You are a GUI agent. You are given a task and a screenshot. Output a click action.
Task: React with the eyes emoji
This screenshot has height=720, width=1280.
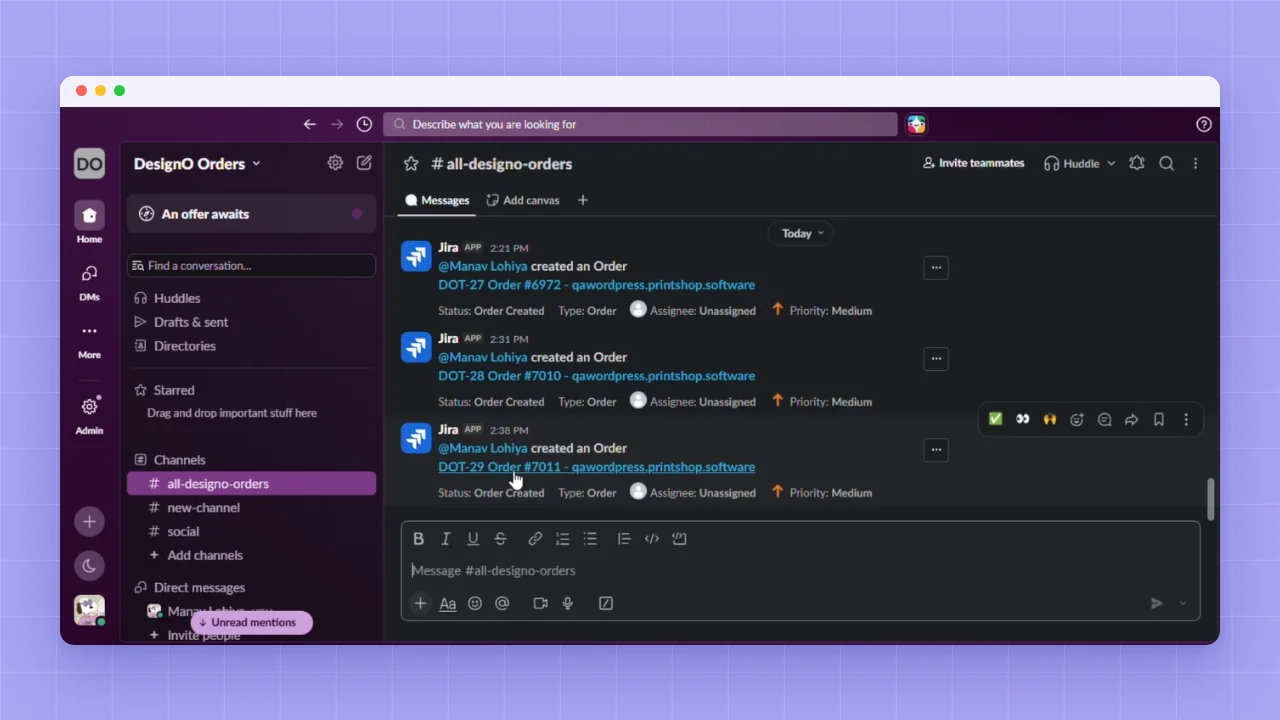1022,419
